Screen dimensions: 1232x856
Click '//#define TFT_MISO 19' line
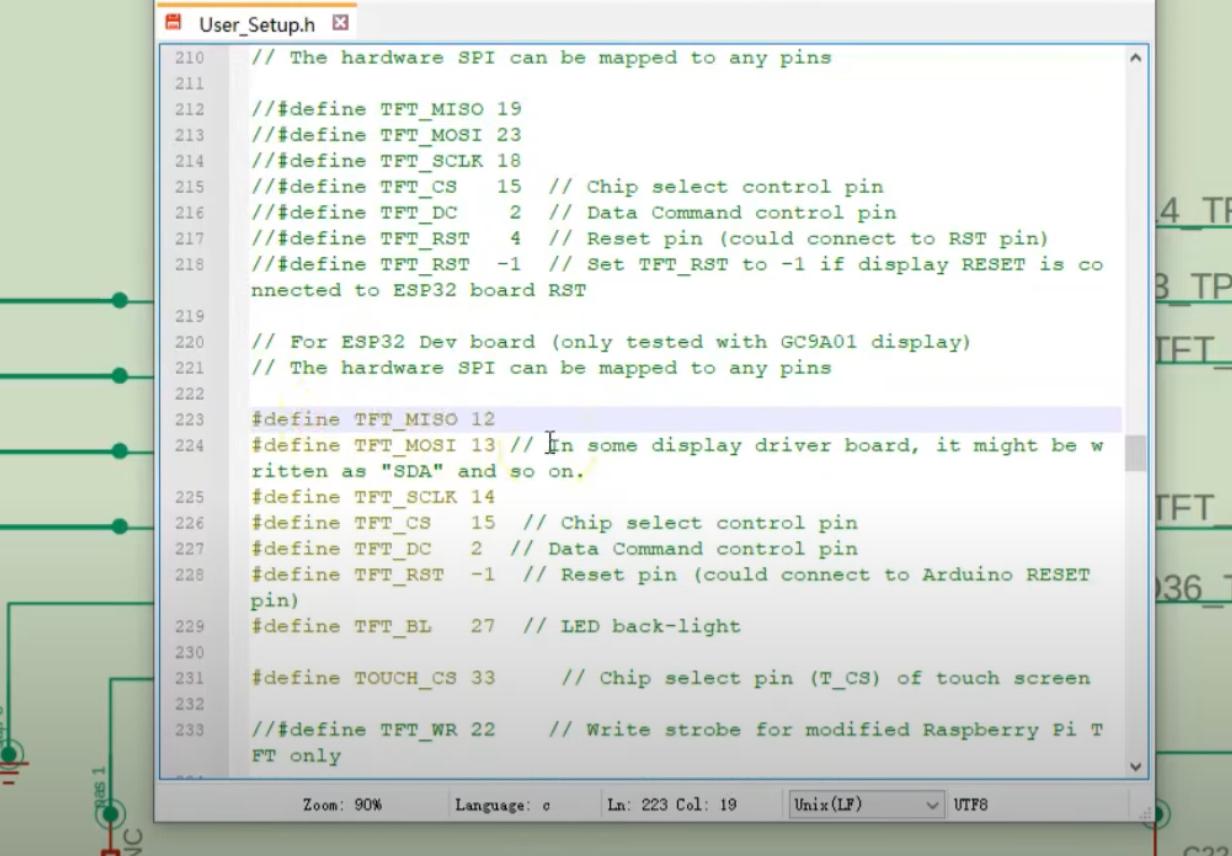pos(386,109)
